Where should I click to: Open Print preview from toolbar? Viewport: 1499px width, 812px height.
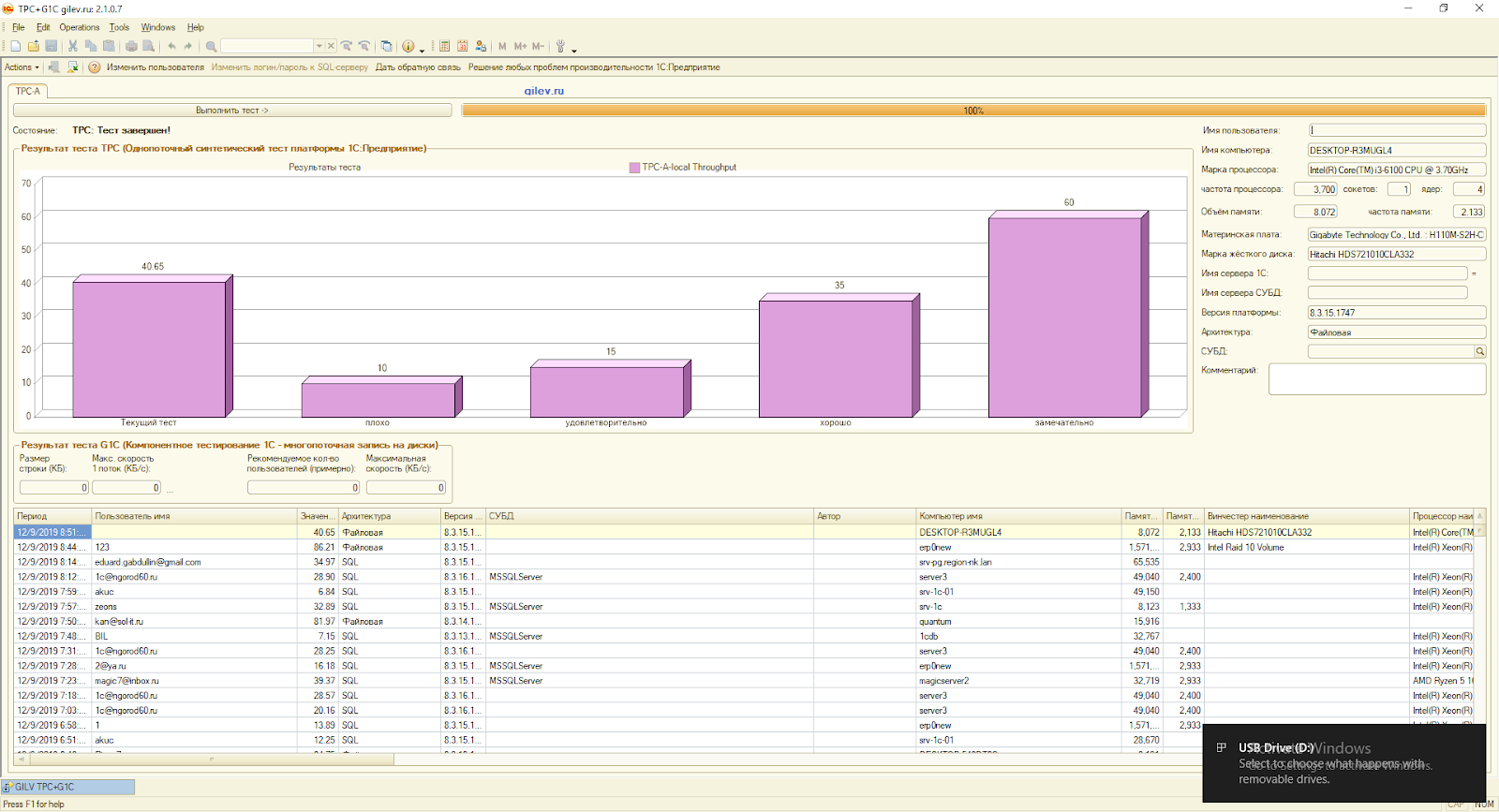[x=148, y=46]
